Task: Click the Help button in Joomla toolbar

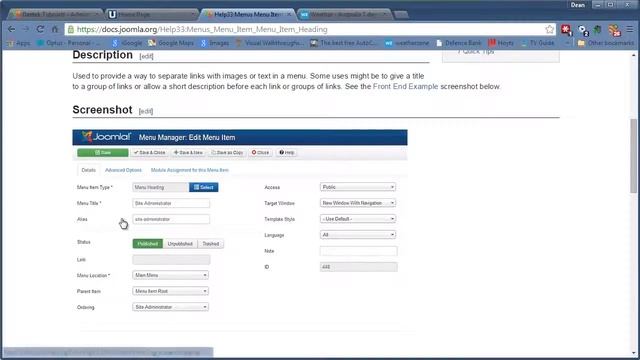Action: (287, 153)
